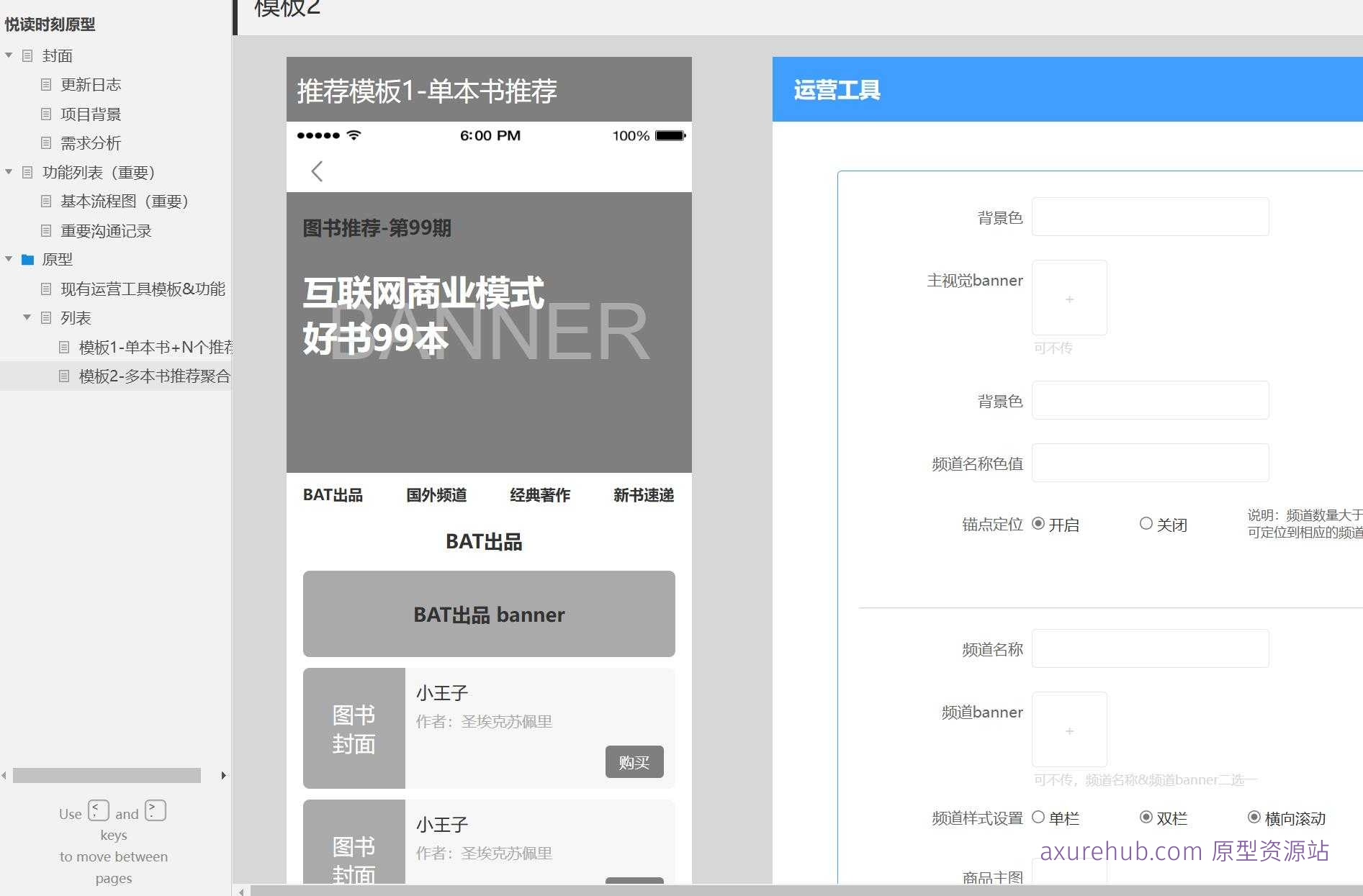
Task: Select the 单栏 radio in 频道样式设置
Action: pyautogui.click(x=1038, y=818)
